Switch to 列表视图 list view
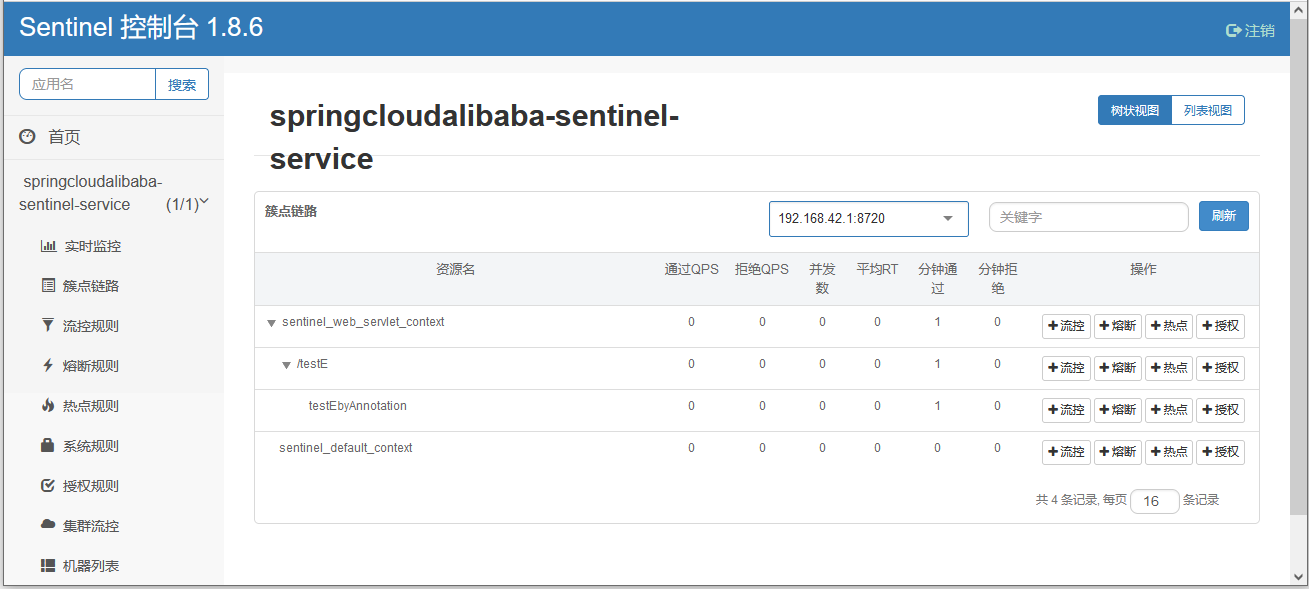Viewport: 1309px width, 589px height. pyautogui.click(x=1207, y=111)
